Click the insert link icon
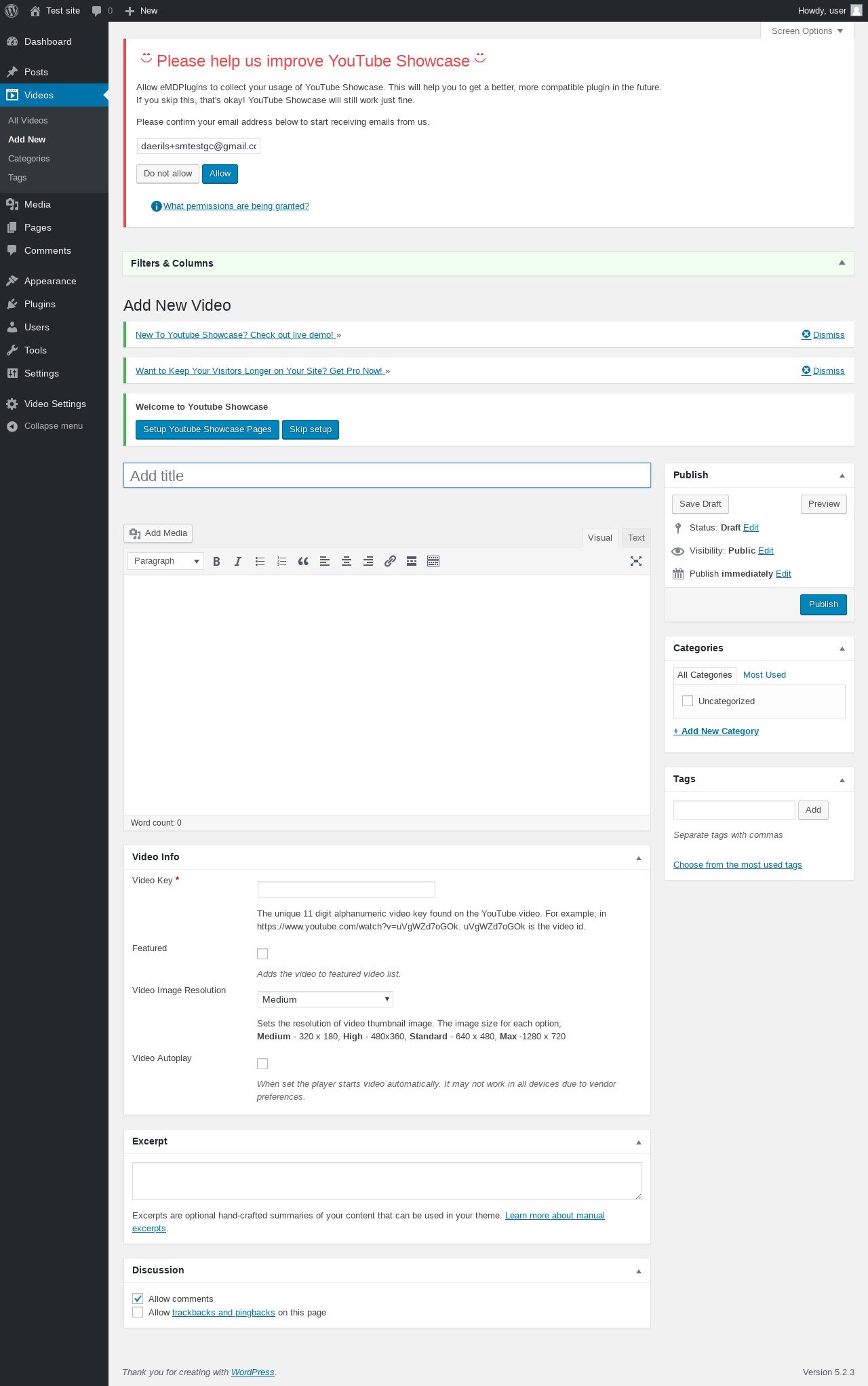 (390, 561)
